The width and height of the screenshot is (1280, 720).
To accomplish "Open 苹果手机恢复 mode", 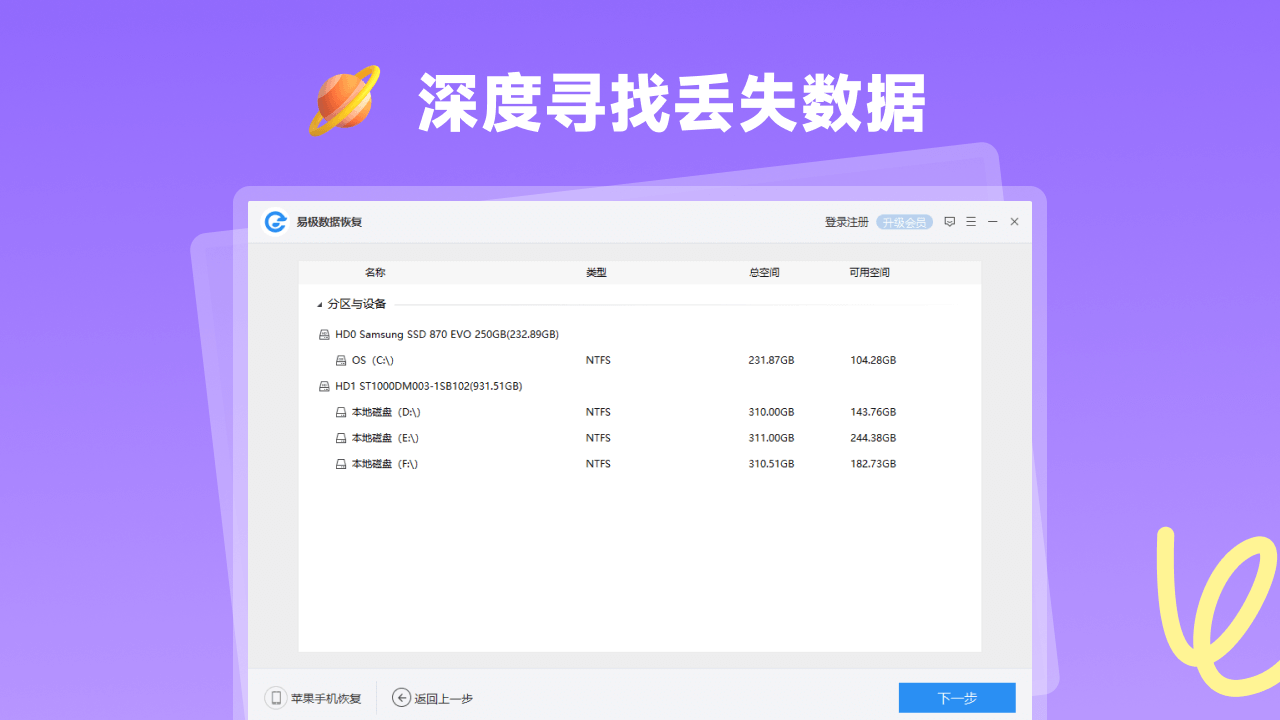I will click(x=329, y=697).
